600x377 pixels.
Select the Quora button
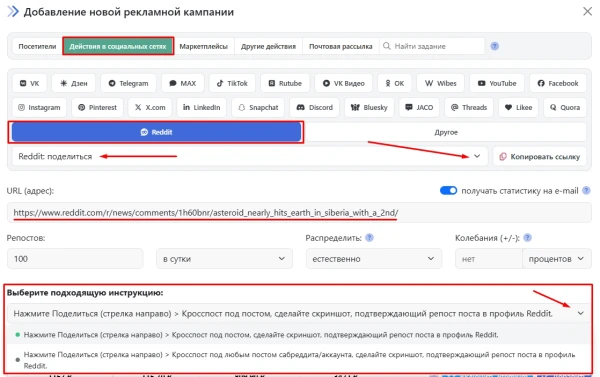point(565,108)
